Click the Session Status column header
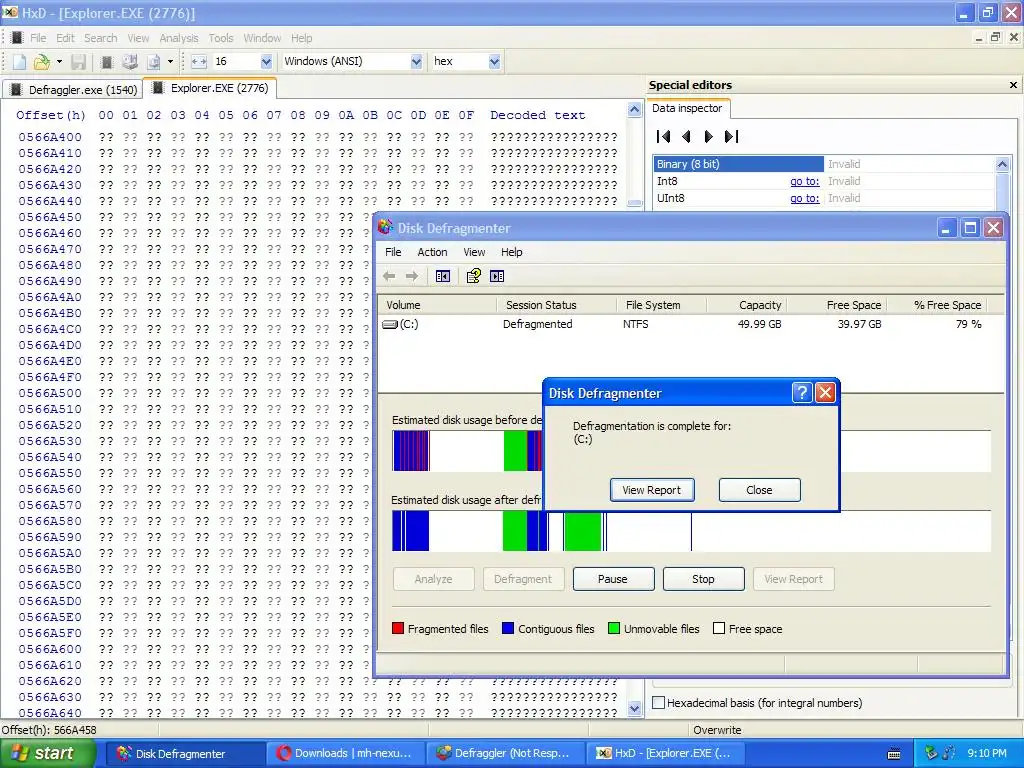The image size is (1024, 768). (x=556, y=305)
